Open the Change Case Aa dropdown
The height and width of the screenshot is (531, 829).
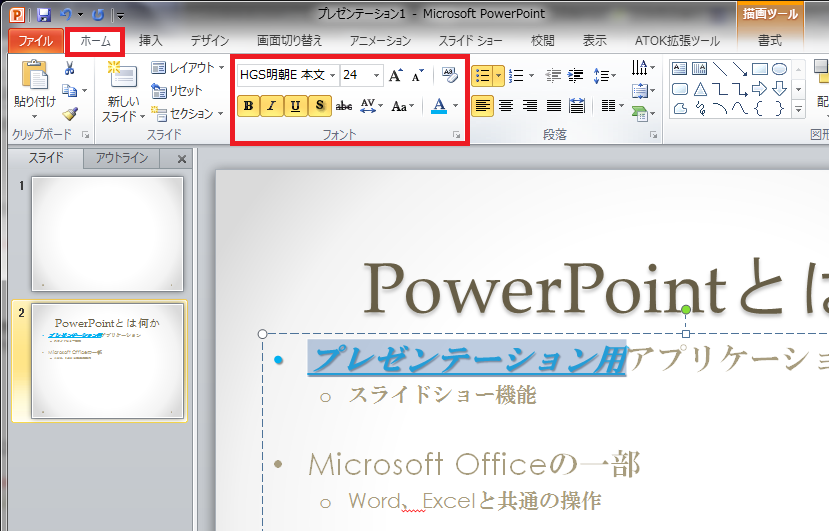pos(403,106)
